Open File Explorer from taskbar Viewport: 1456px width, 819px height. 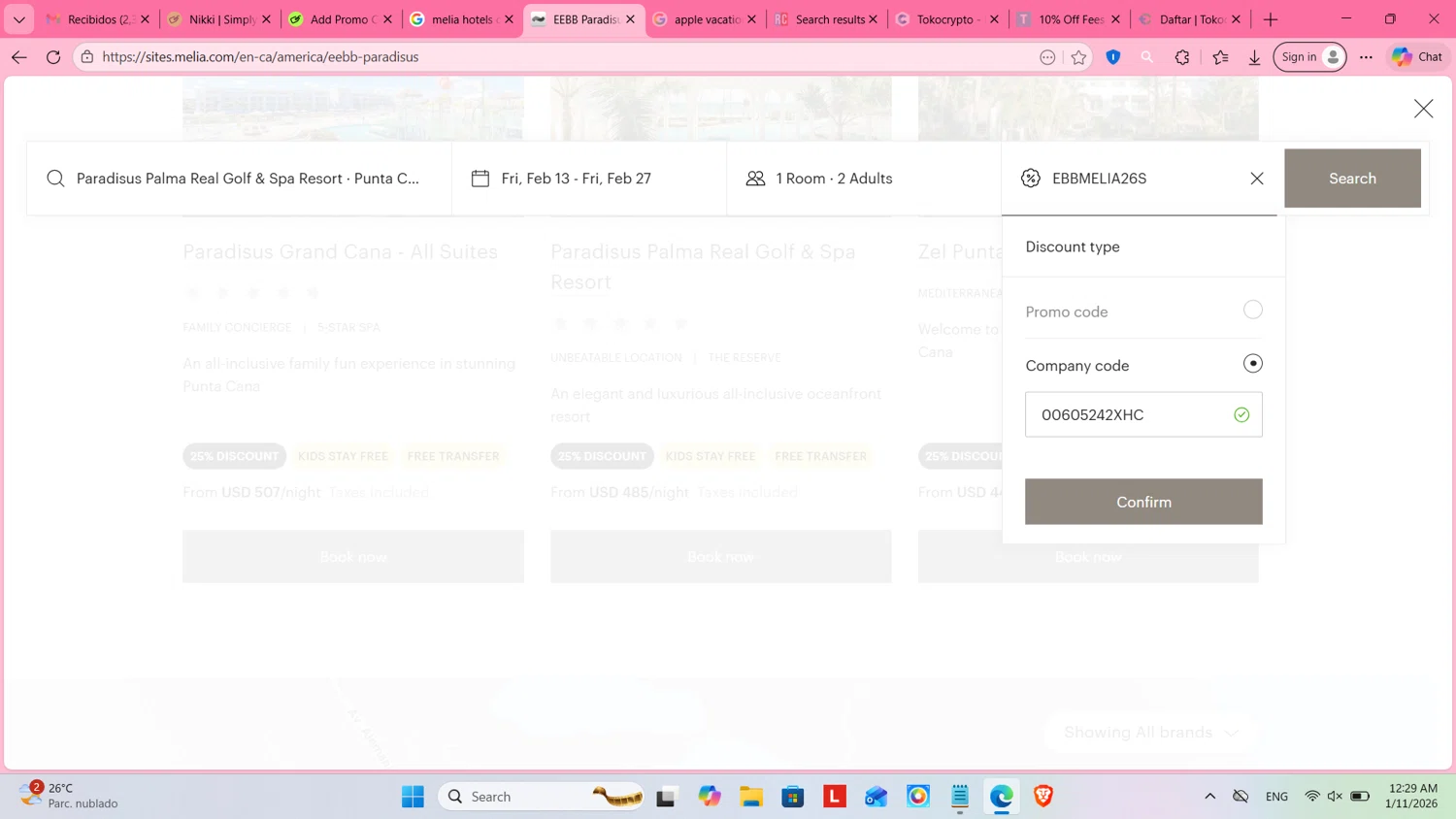click(751, 797)
